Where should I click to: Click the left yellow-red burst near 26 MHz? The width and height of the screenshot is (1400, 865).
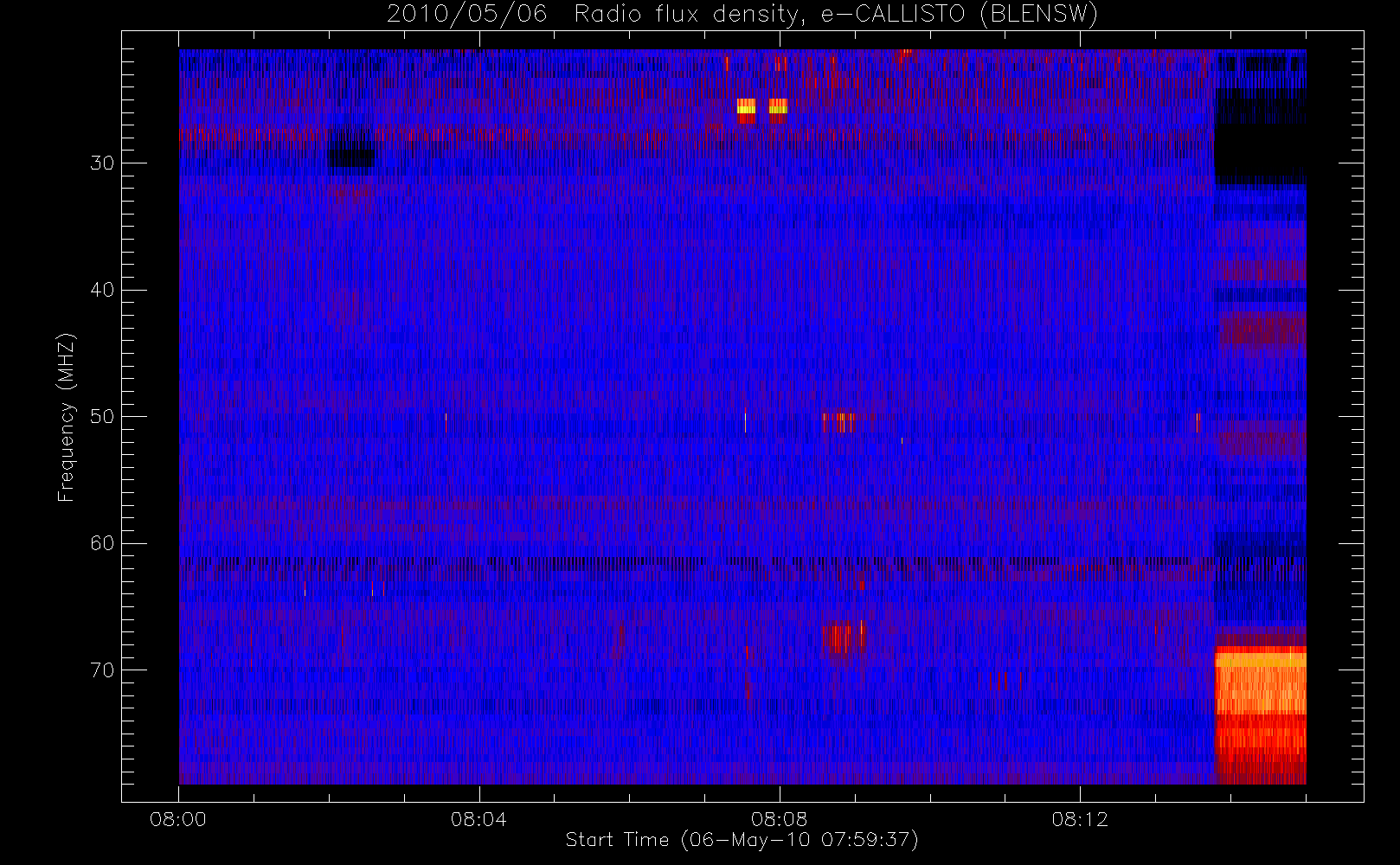[746, 110]
